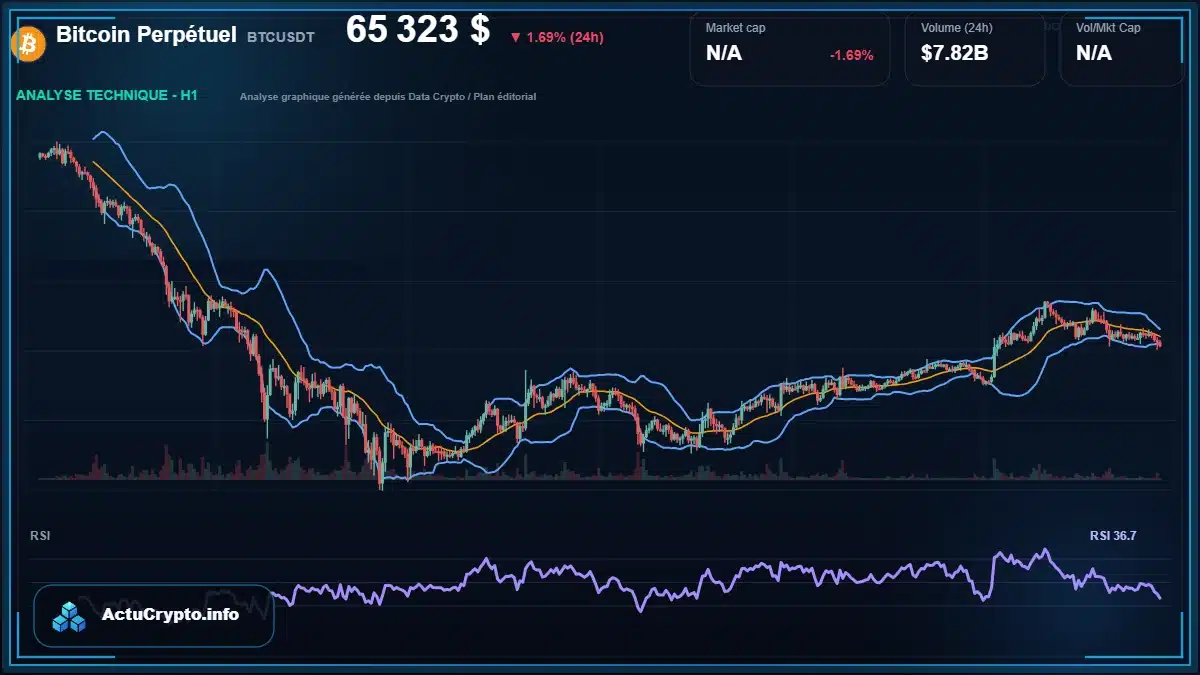Click the Market cap label
Viewport: 1200px width, 675px height.
pos(735,28)
